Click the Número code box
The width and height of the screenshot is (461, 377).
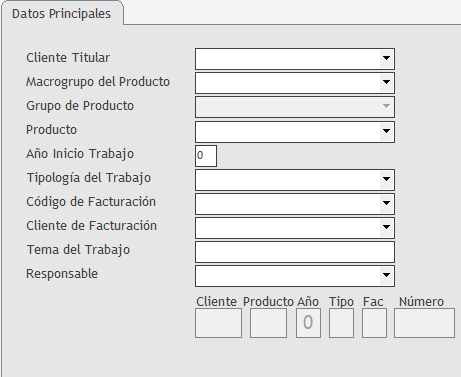pos(424,323)
